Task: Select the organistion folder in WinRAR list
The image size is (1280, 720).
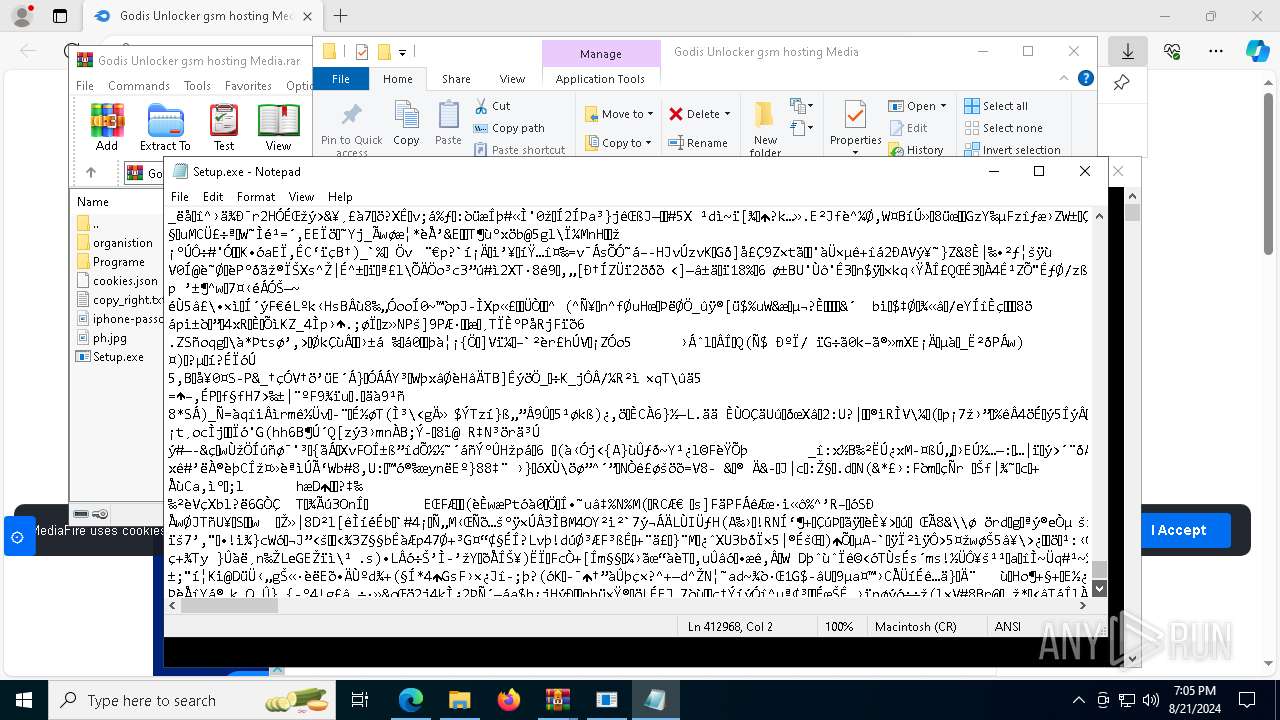Action: click(114, 243)
